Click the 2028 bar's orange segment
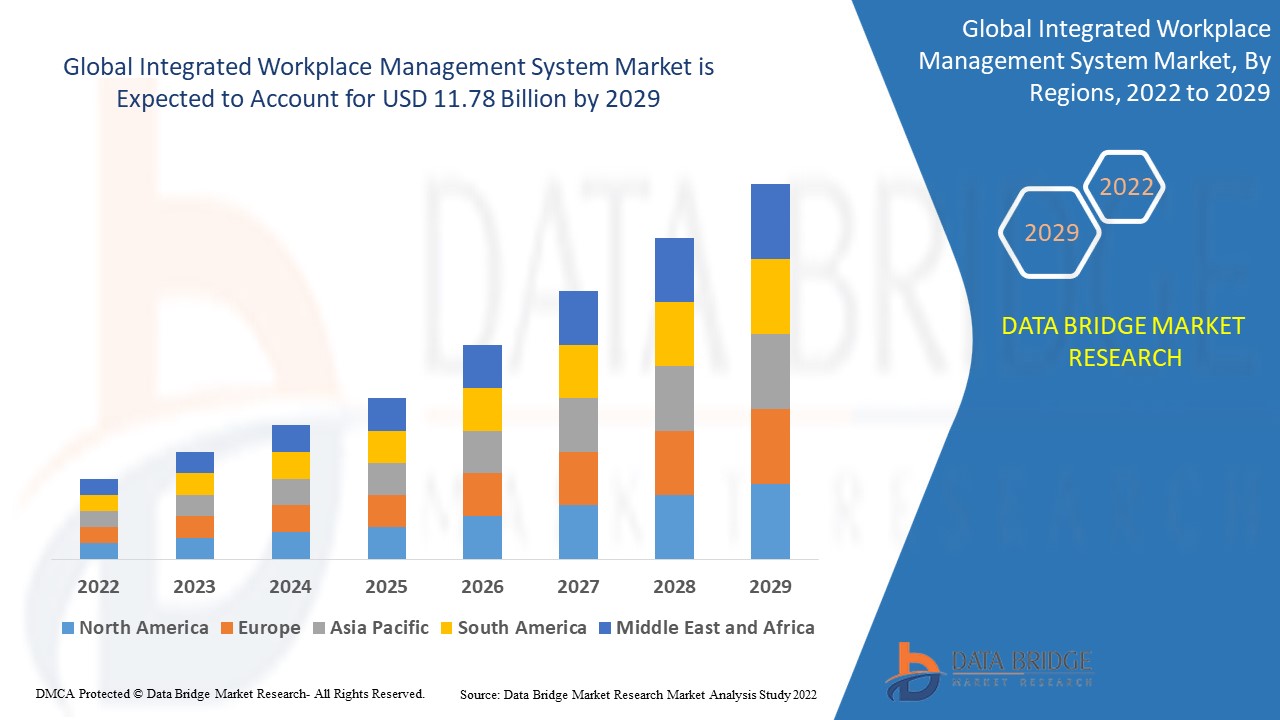This screenshot has width=1280, height=720. coord(674,463)
